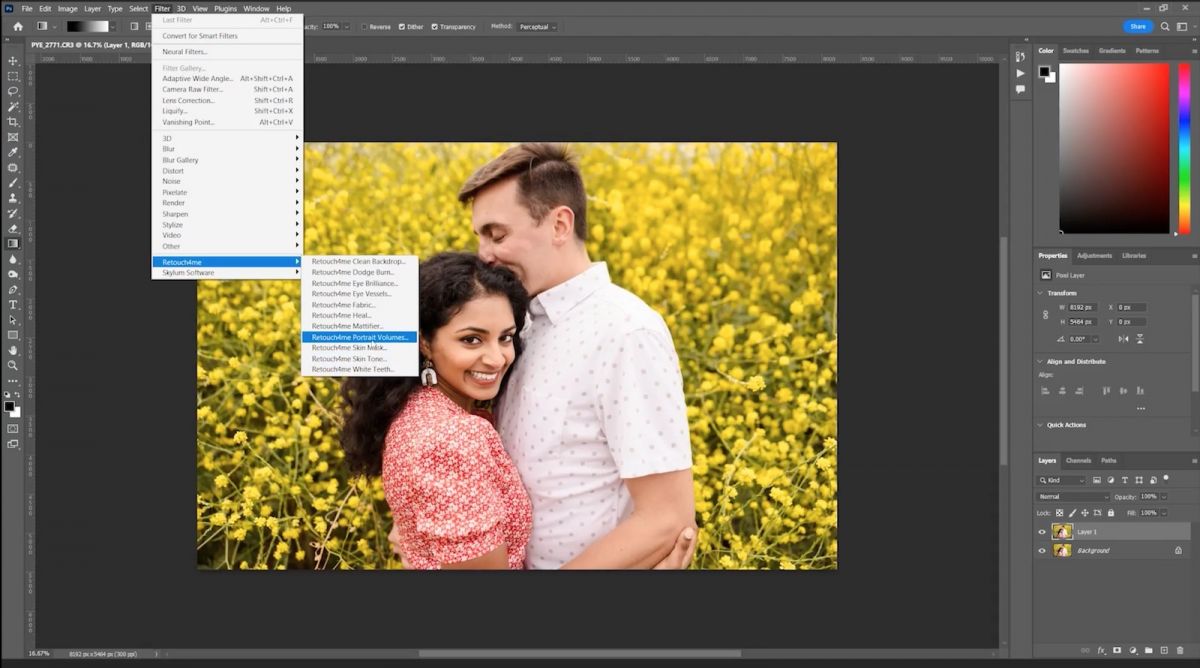Viewport: 1200px width, 668px height.
Task: Click the blue Share button
Action: (x=1138, y=27)
